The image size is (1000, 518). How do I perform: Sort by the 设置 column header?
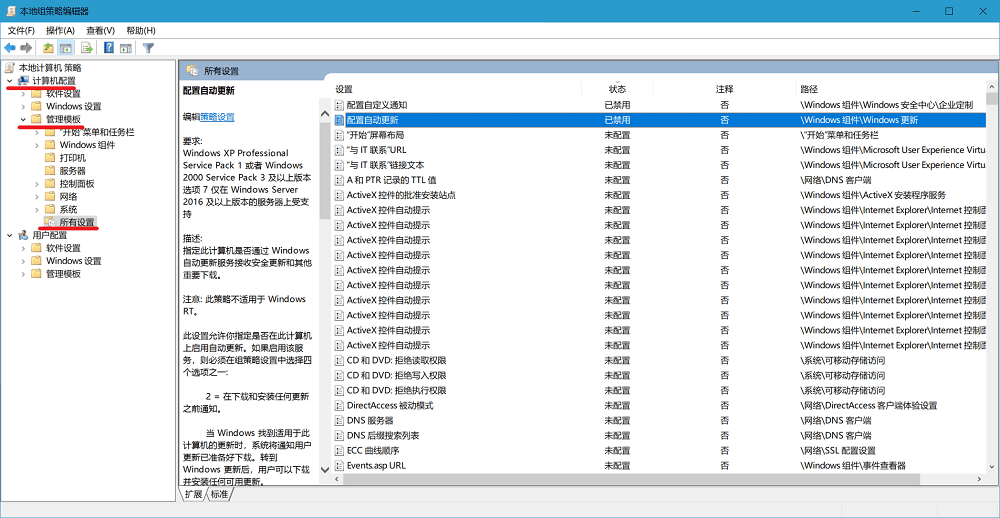(457, 89)
